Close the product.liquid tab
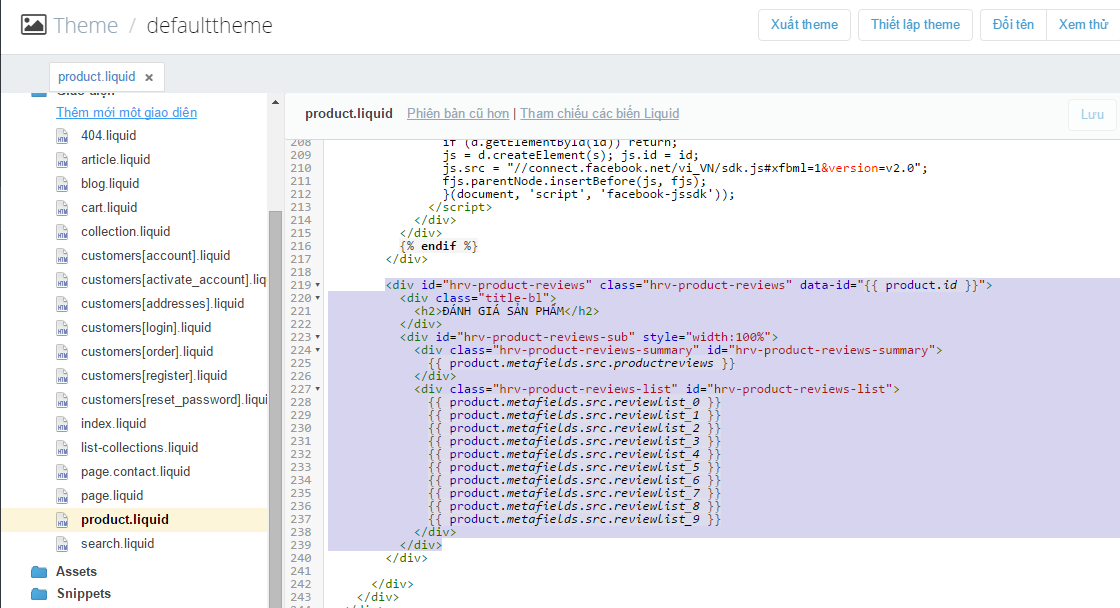Viewport: 1120px width, 608px height. [x=149, y=77]
